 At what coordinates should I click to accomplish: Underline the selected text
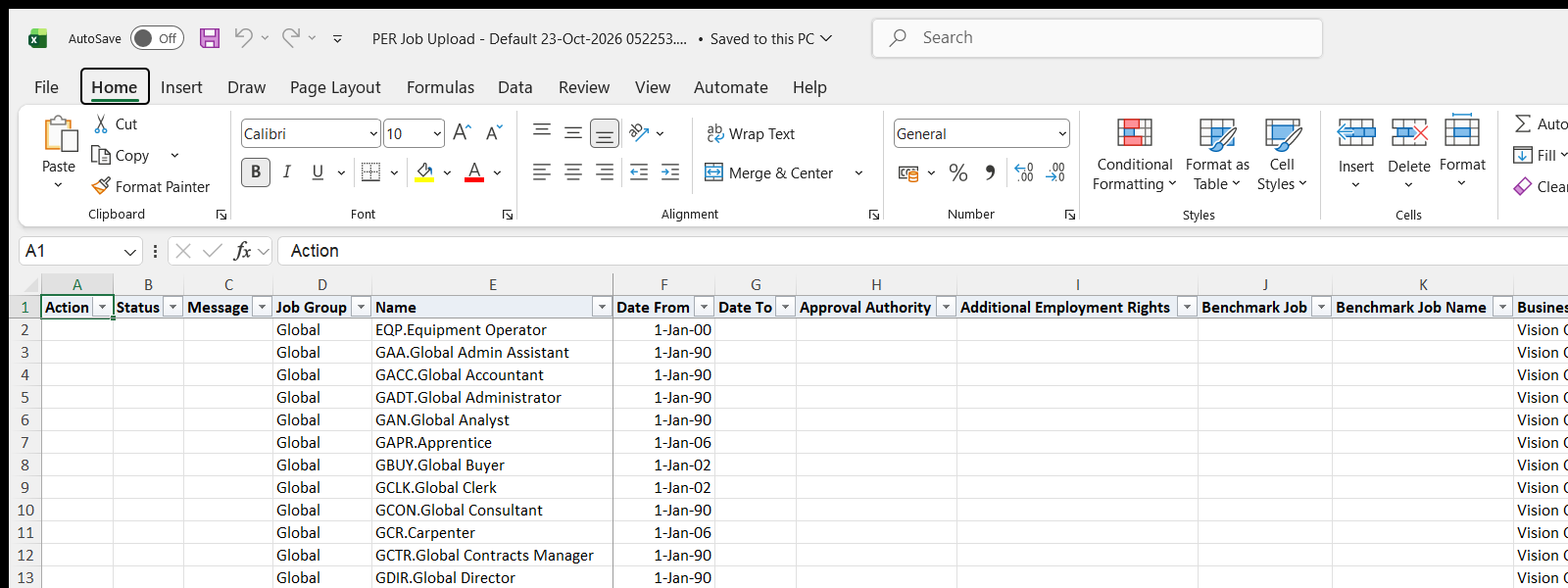click(318, 172)
